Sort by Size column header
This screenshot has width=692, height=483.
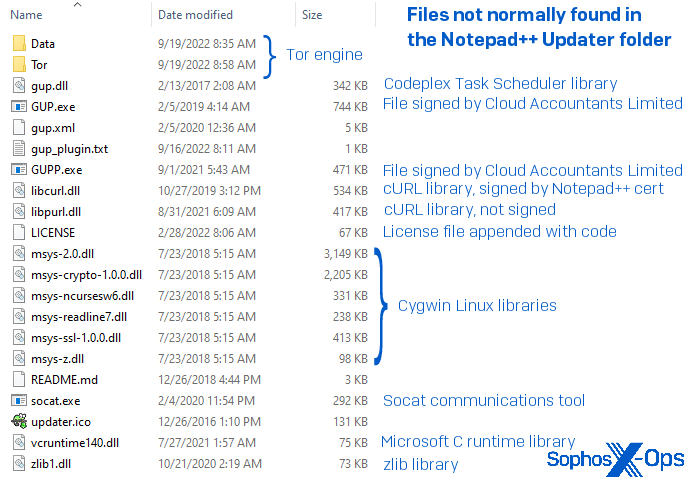click(x=312, y=15)
